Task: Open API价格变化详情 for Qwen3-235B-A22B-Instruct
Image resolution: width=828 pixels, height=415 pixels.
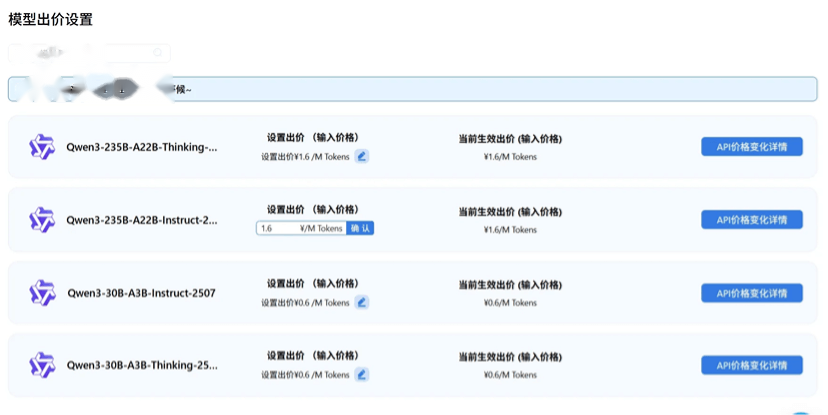Action: point(752,220)
